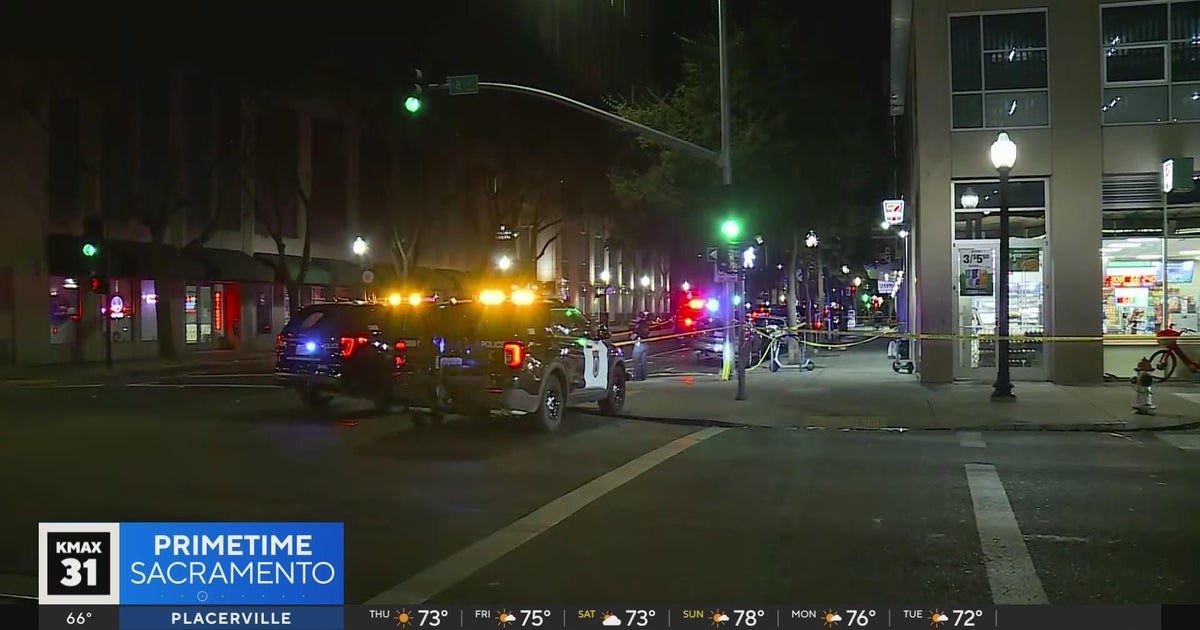Click the MON 76° forecast temperature
The image size is (1200, 630).
click(x=860, y=618)
